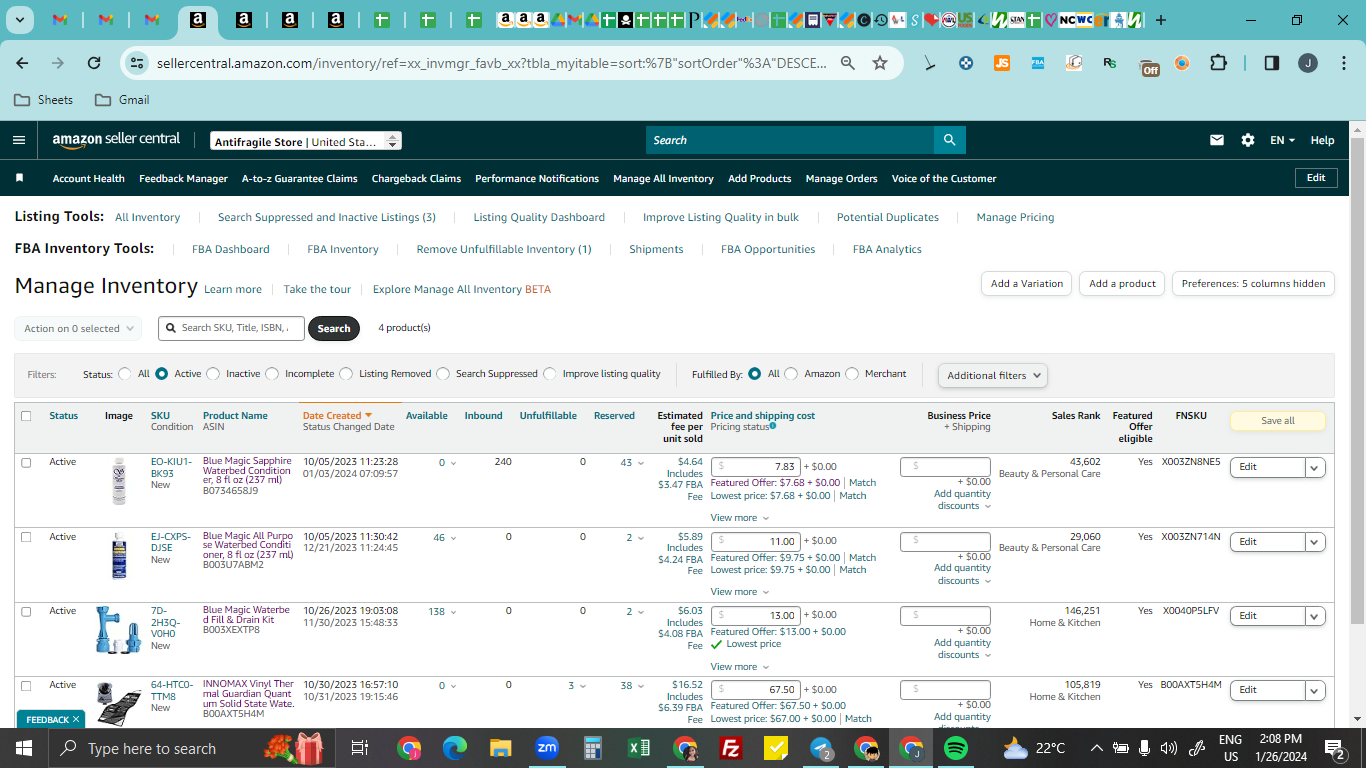
Task: Check the row checkbox for 7D-2H3Q-V0H0
Action: (26, 611)
